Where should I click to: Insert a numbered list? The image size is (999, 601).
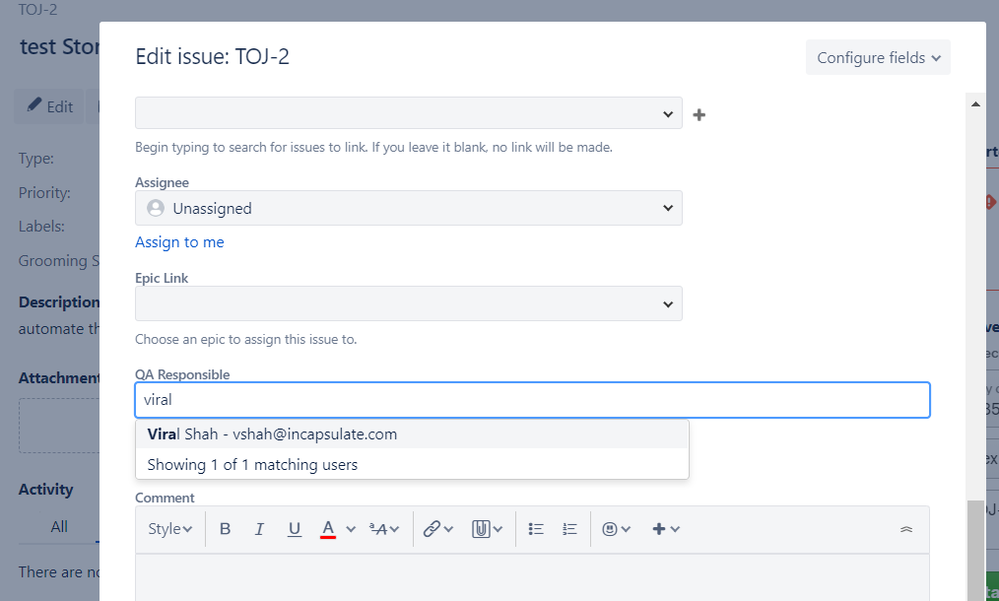point(570,529)
